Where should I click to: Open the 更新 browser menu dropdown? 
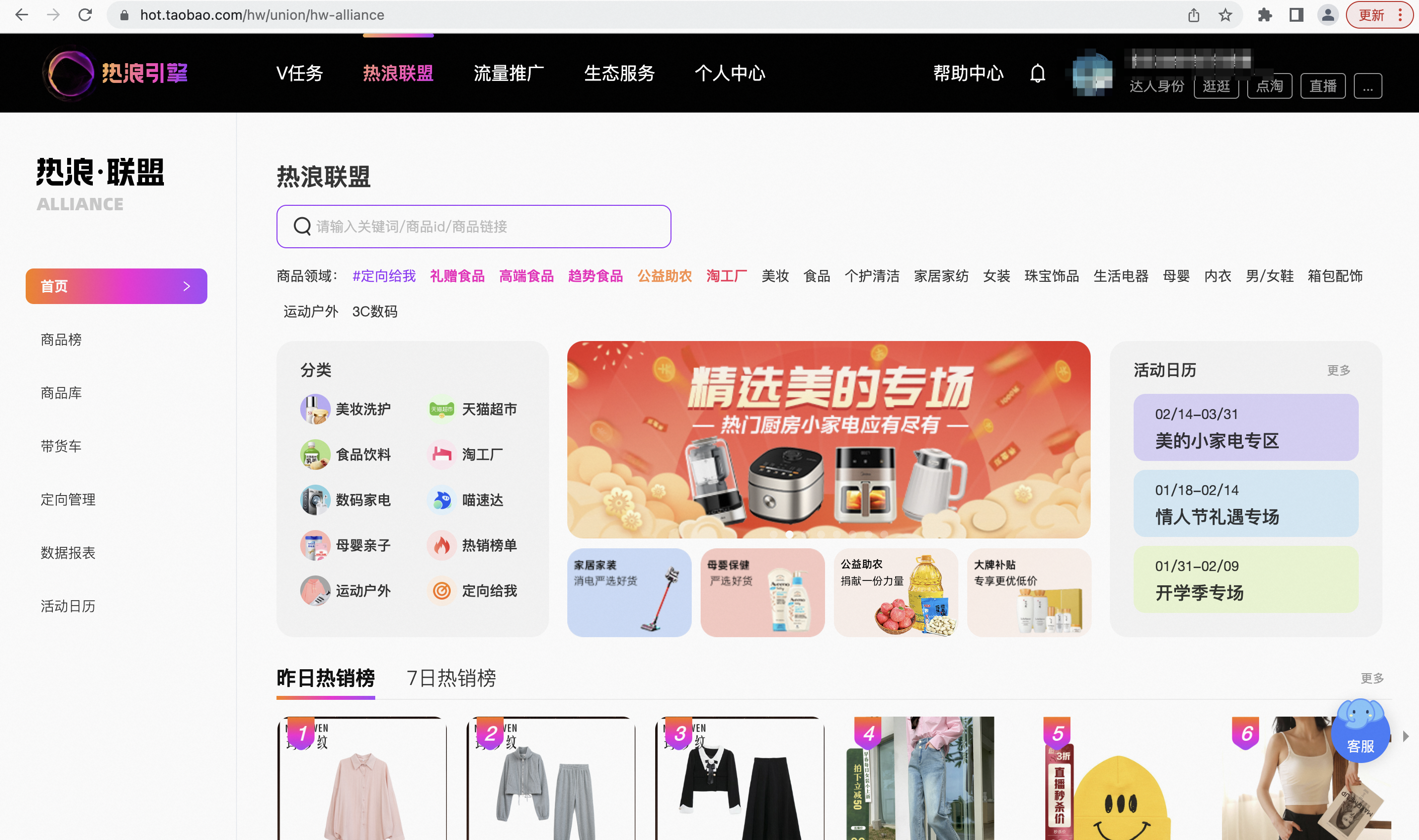click(x=1380, y=15)
